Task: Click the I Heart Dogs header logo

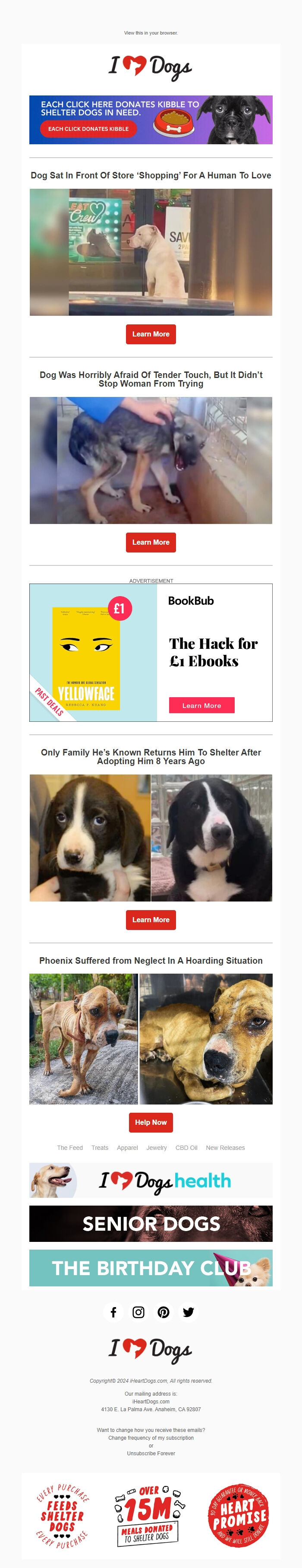Action: [x=151, y=67]
